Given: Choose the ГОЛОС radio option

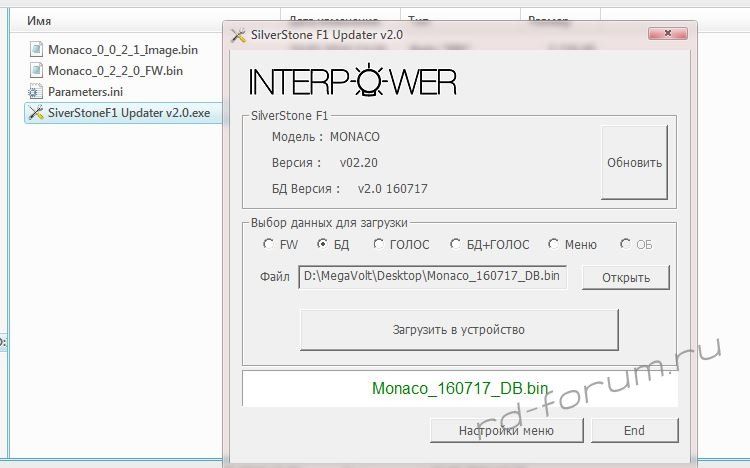Looking at the screenshot, I should (x=379, y=244).
